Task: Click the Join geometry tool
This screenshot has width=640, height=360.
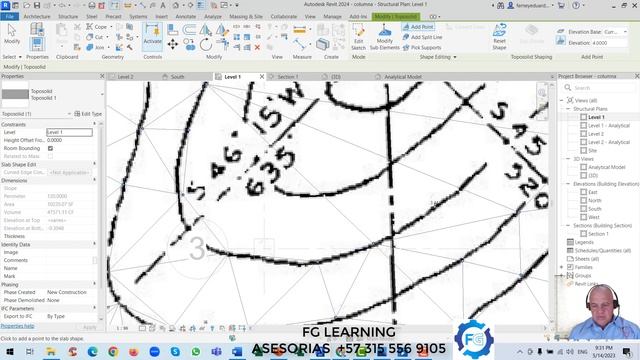Action: pos(95,47)
